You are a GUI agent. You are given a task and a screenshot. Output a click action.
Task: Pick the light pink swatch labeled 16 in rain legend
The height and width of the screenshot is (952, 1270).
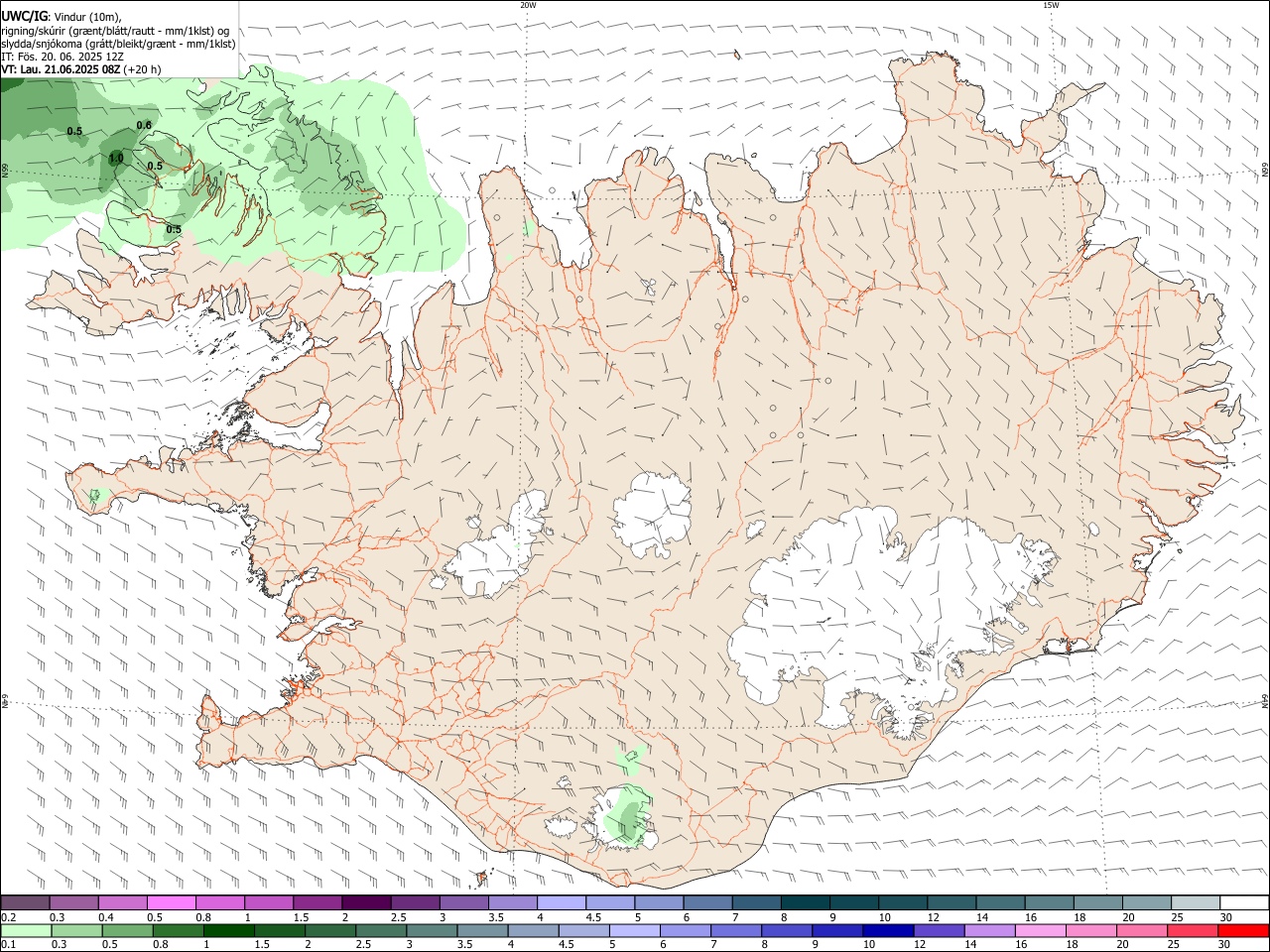click(1039, 930)
